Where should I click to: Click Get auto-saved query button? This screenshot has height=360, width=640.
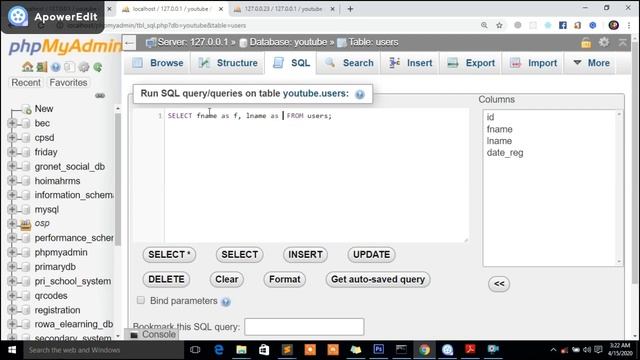pyautogui.click(x=378, y=280)
